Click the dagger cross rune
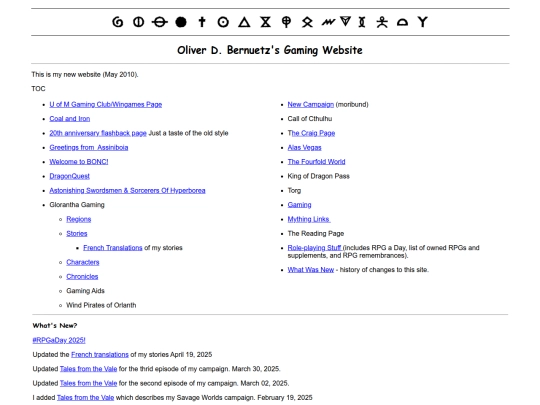This screenshot has width=540, height=405. pos(202,22)
